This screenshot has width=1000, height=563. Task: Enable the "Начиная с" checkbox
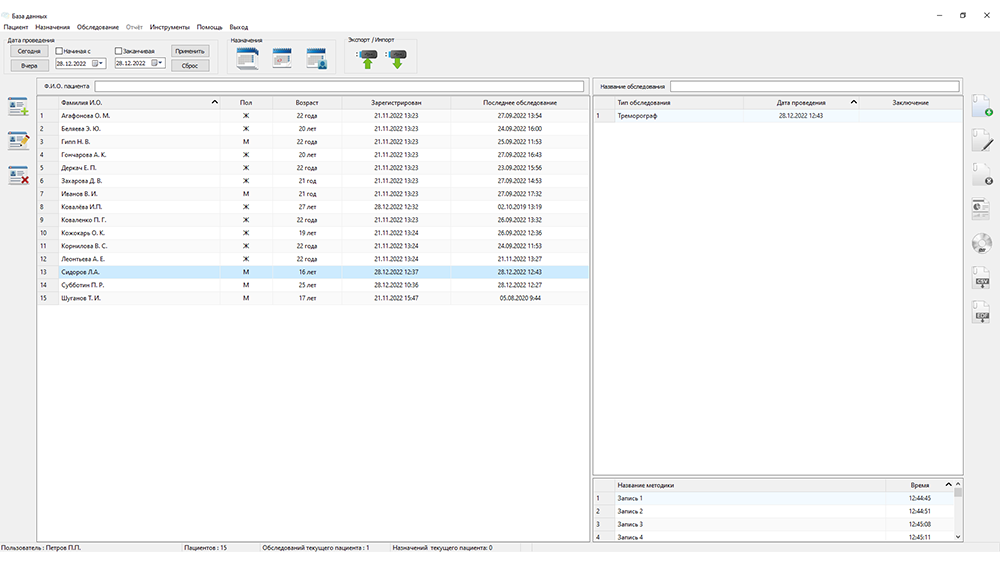click(x=59, y=50)
